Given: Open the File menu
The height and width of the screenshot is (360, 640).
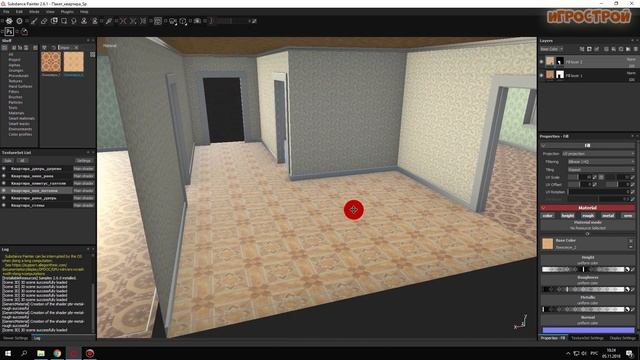Looking at the screenshot, I should pos(6,12).
